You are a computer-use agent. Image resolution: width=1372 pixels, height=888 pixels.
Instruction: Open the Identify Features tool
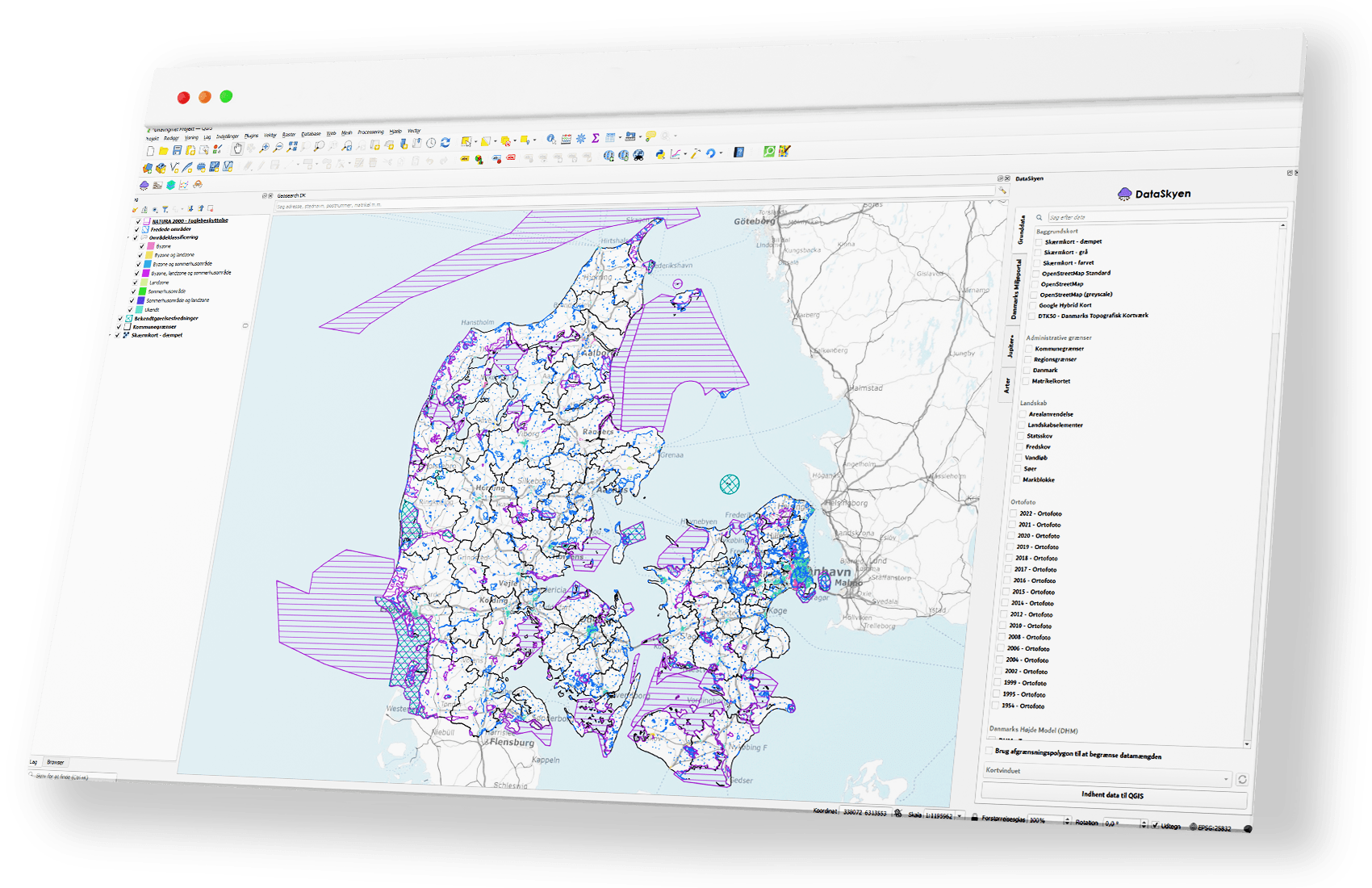pyautogui.click(x=550, y=139)
